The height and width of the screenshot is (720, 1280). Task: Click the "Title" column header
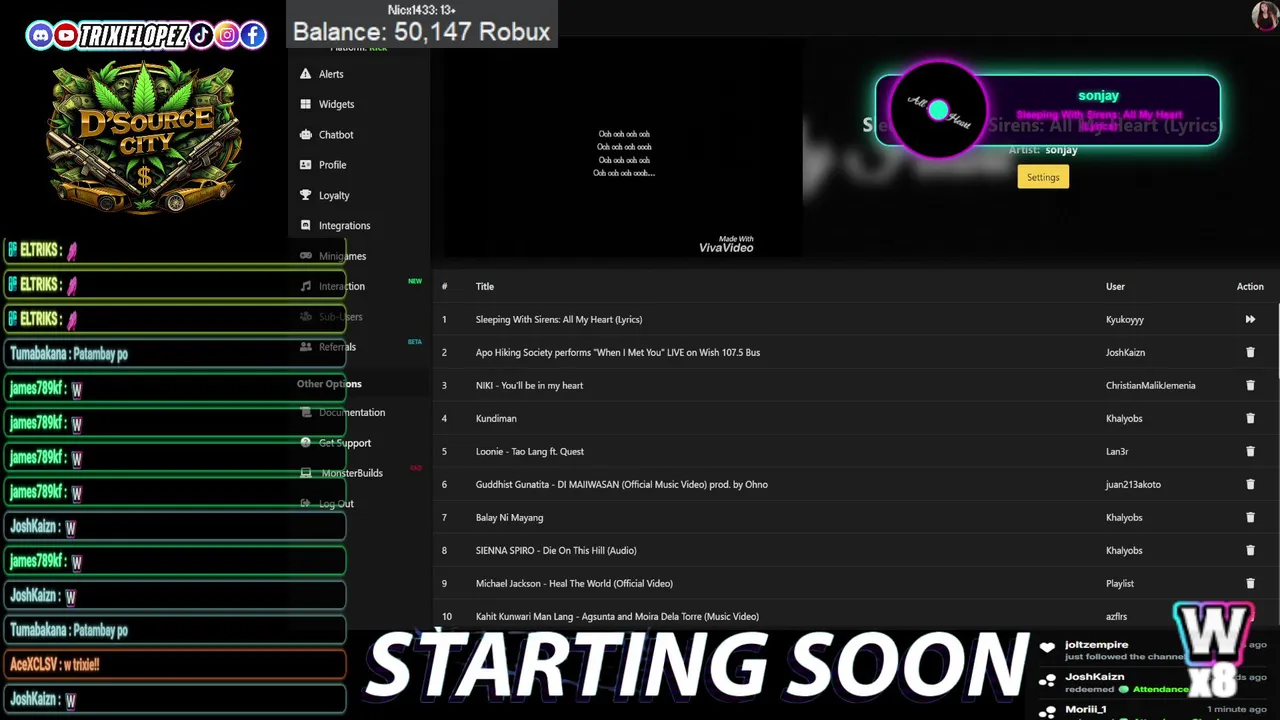485,287
